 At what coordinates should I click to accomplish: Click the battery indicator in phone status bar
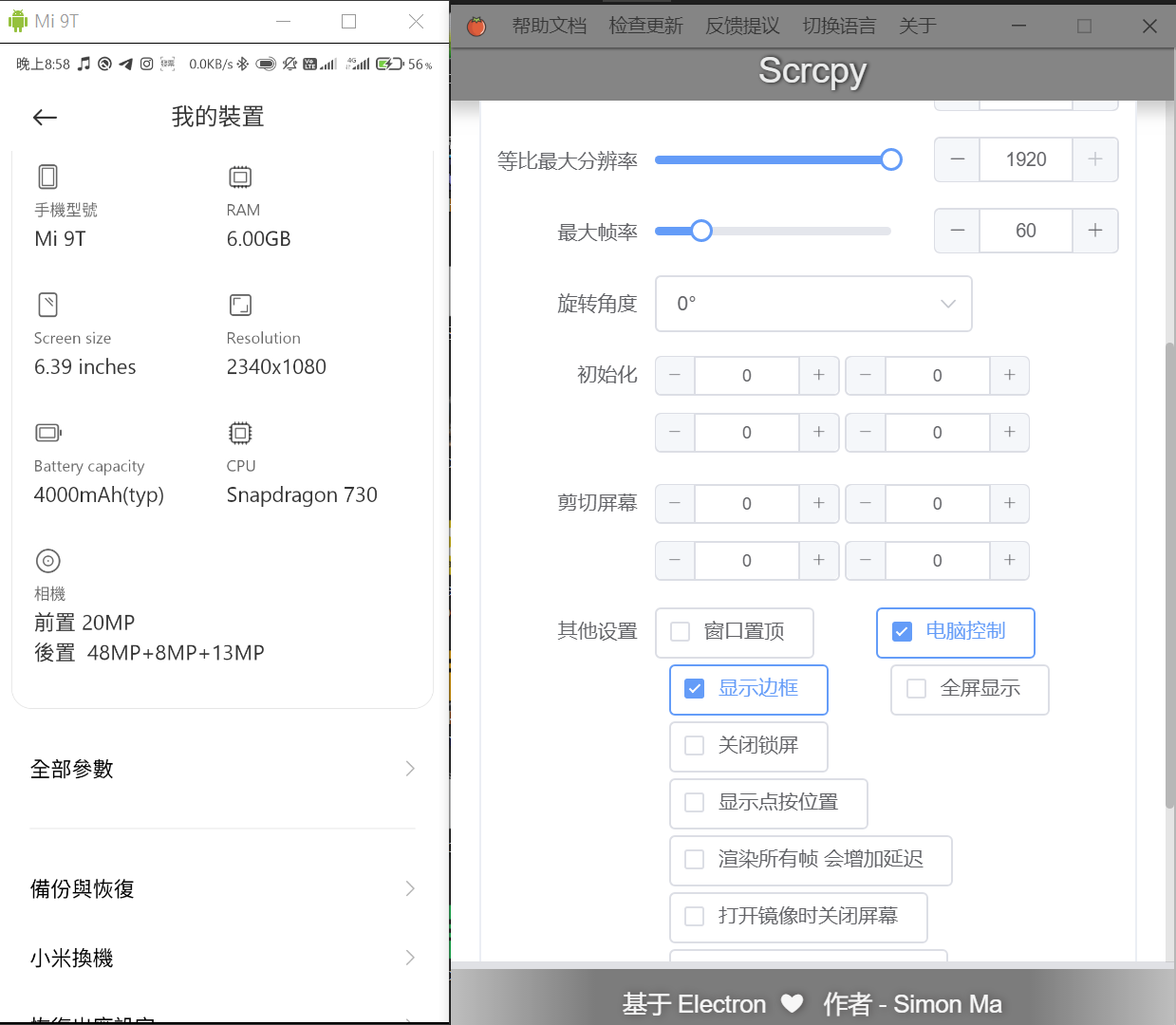coord(389,64)
